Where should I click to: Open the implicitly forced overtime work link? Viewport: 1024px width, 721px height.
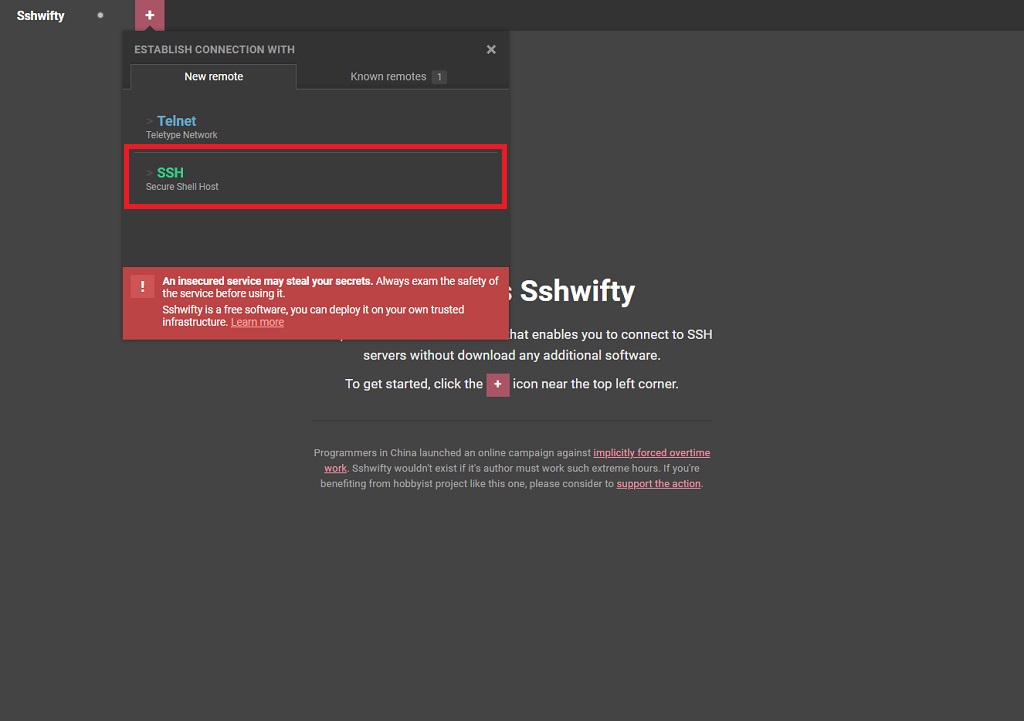[651, 453]
